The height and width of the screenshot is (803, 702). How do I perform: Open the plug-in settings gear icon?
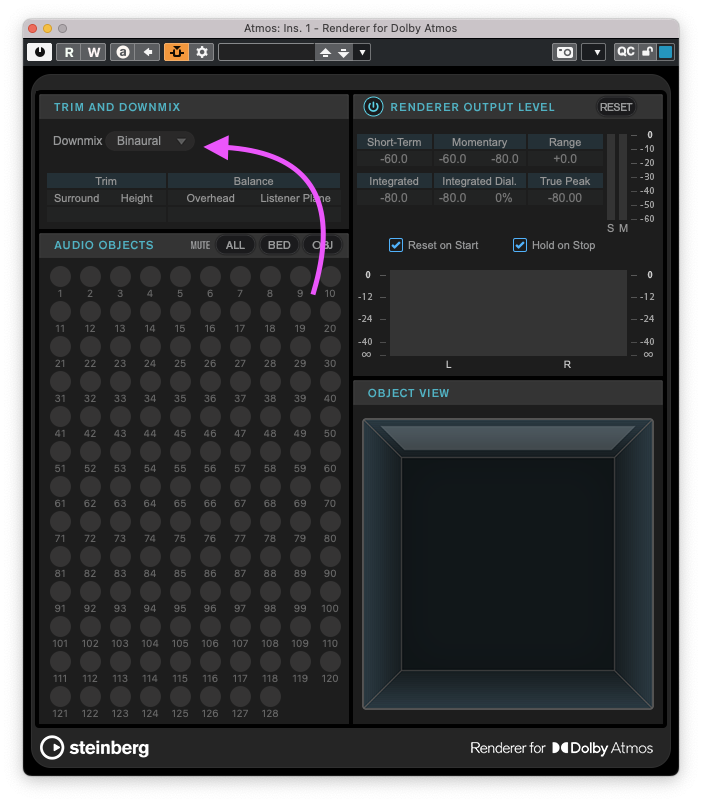pos(202,52)
